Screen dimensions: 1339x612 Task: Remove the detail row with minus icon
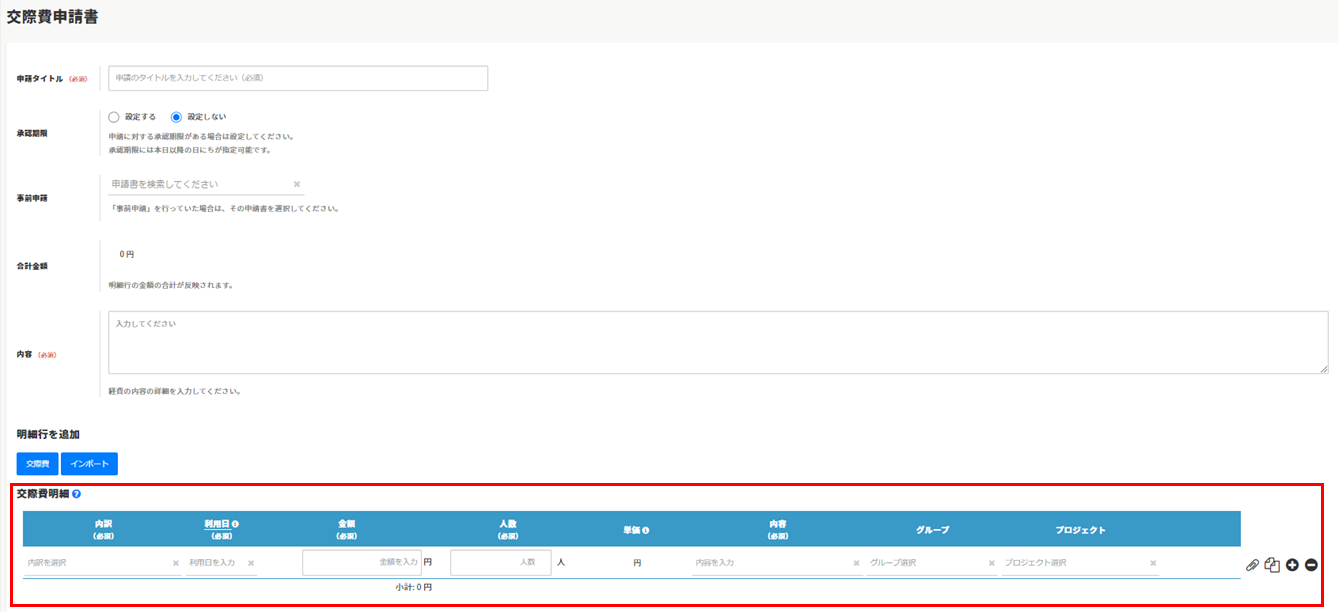tap(1311, 565)
